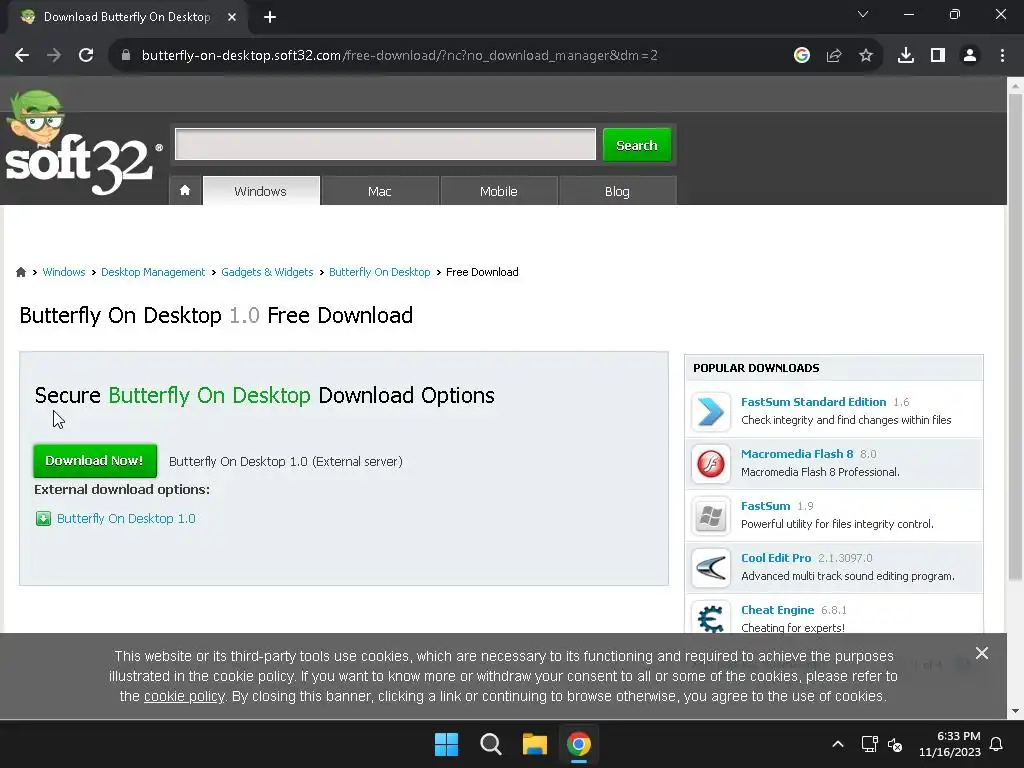Open the Chrome downloads icon
Screen dimensions: 1024x768
coord(906,56)
